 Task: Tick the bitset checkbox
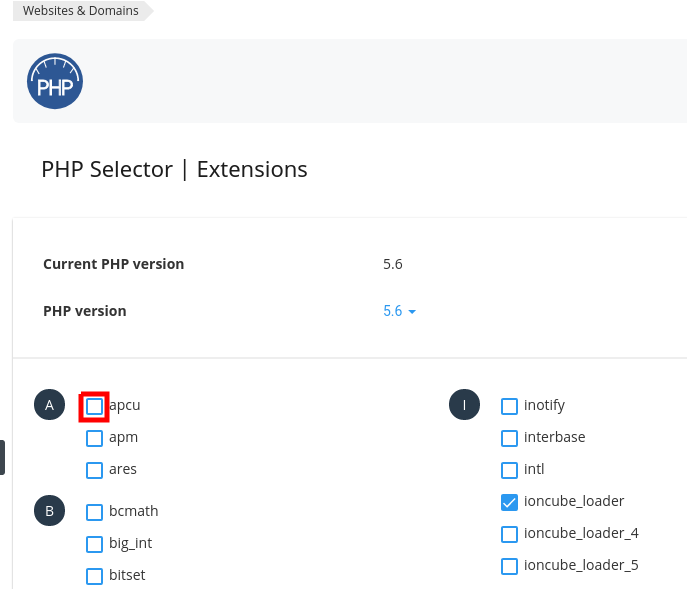click(94, 576)
